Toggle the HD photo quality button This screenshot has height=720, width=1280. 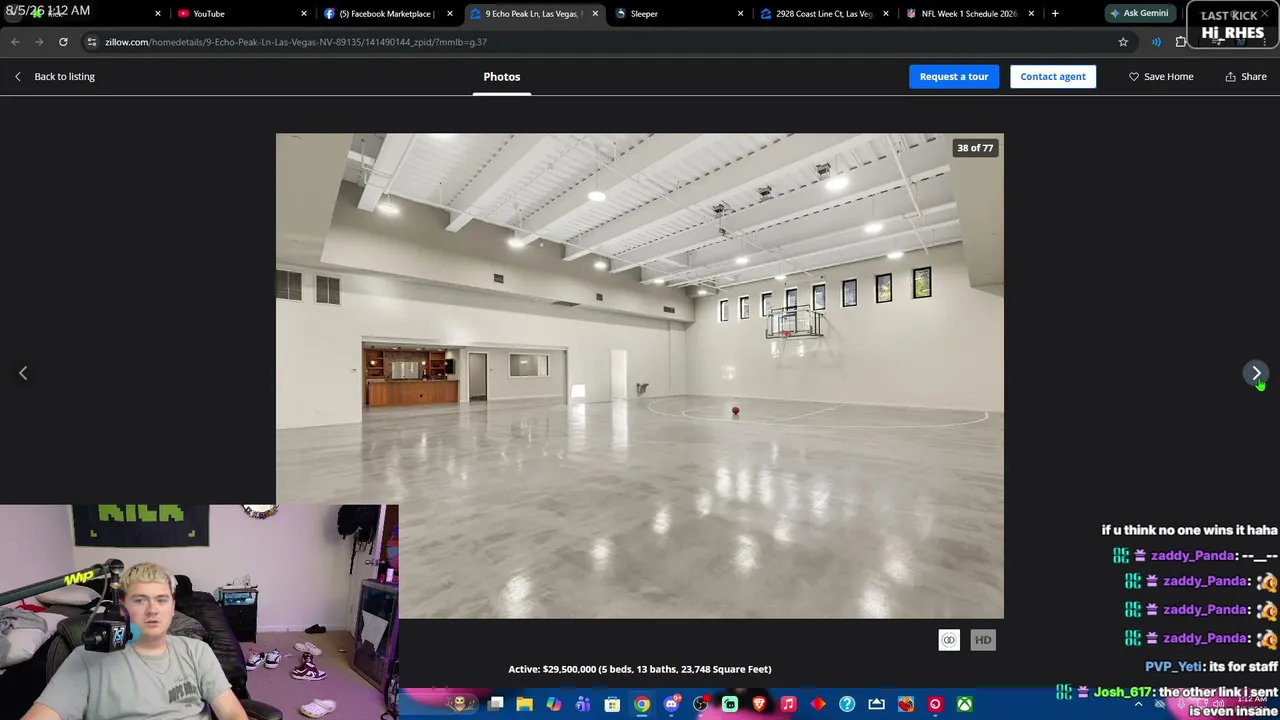[983, 640]
